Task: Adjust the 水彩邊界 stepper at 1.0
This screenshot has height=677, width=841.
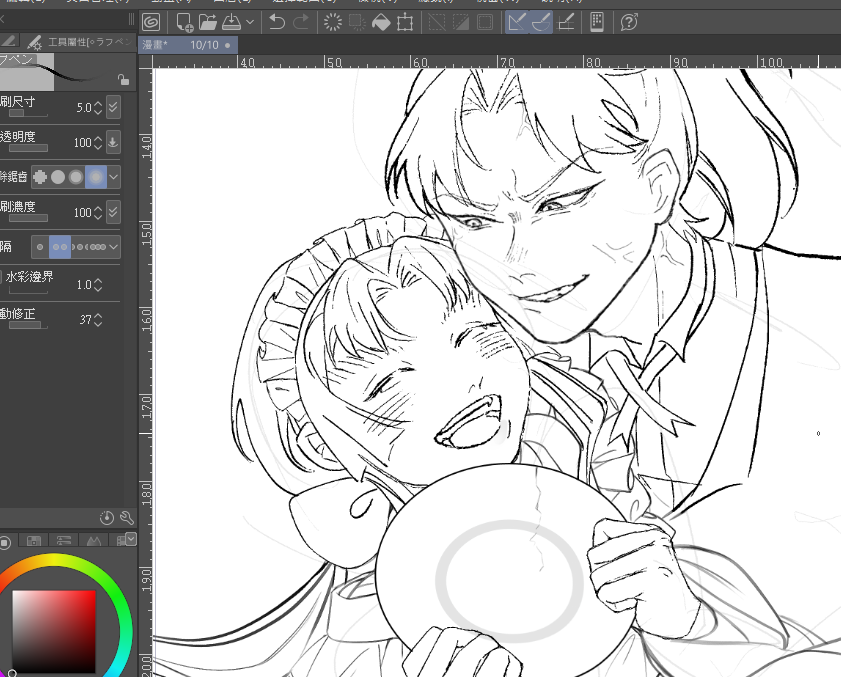Action: click(98, 285)
